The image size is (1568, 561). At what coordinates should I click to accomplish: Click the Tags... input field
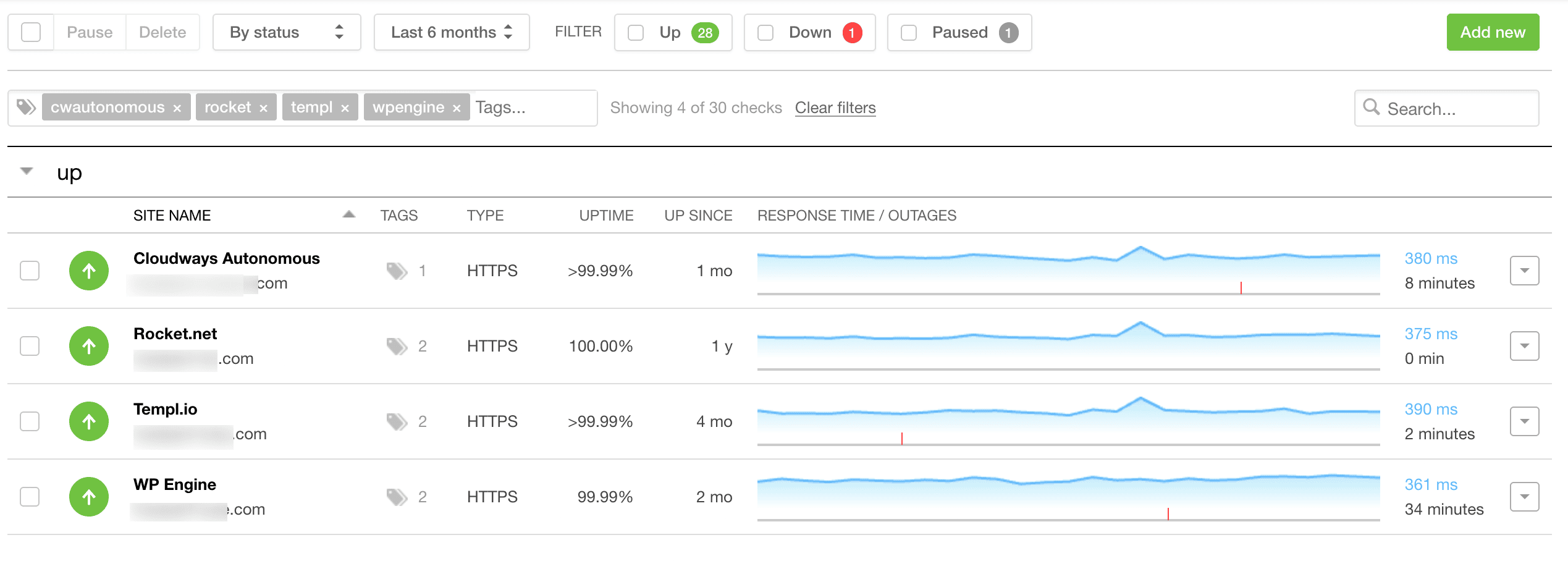[x=533, y=108]
